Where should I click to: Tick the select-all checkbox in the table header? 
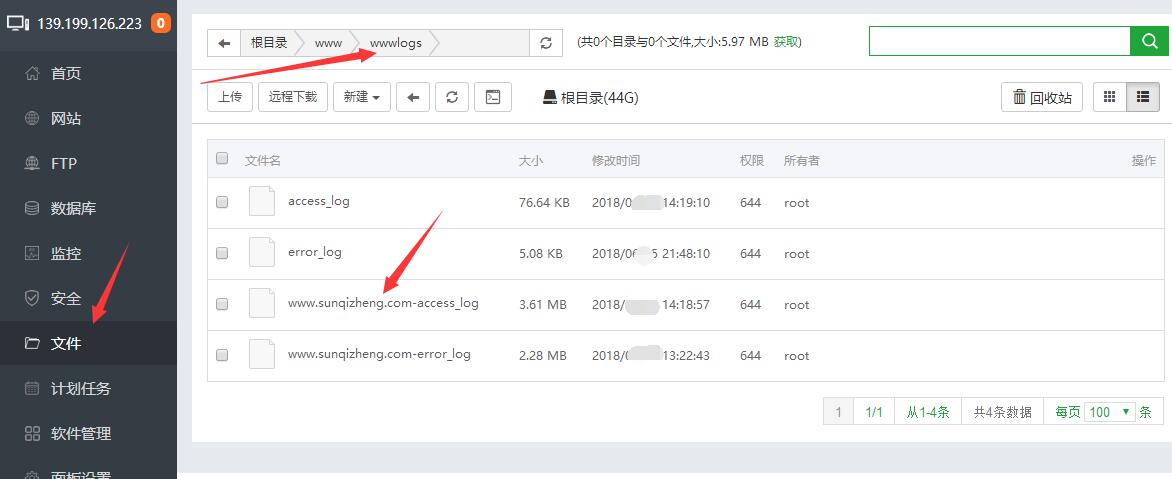pyautogui.click(x=222, y=158)
